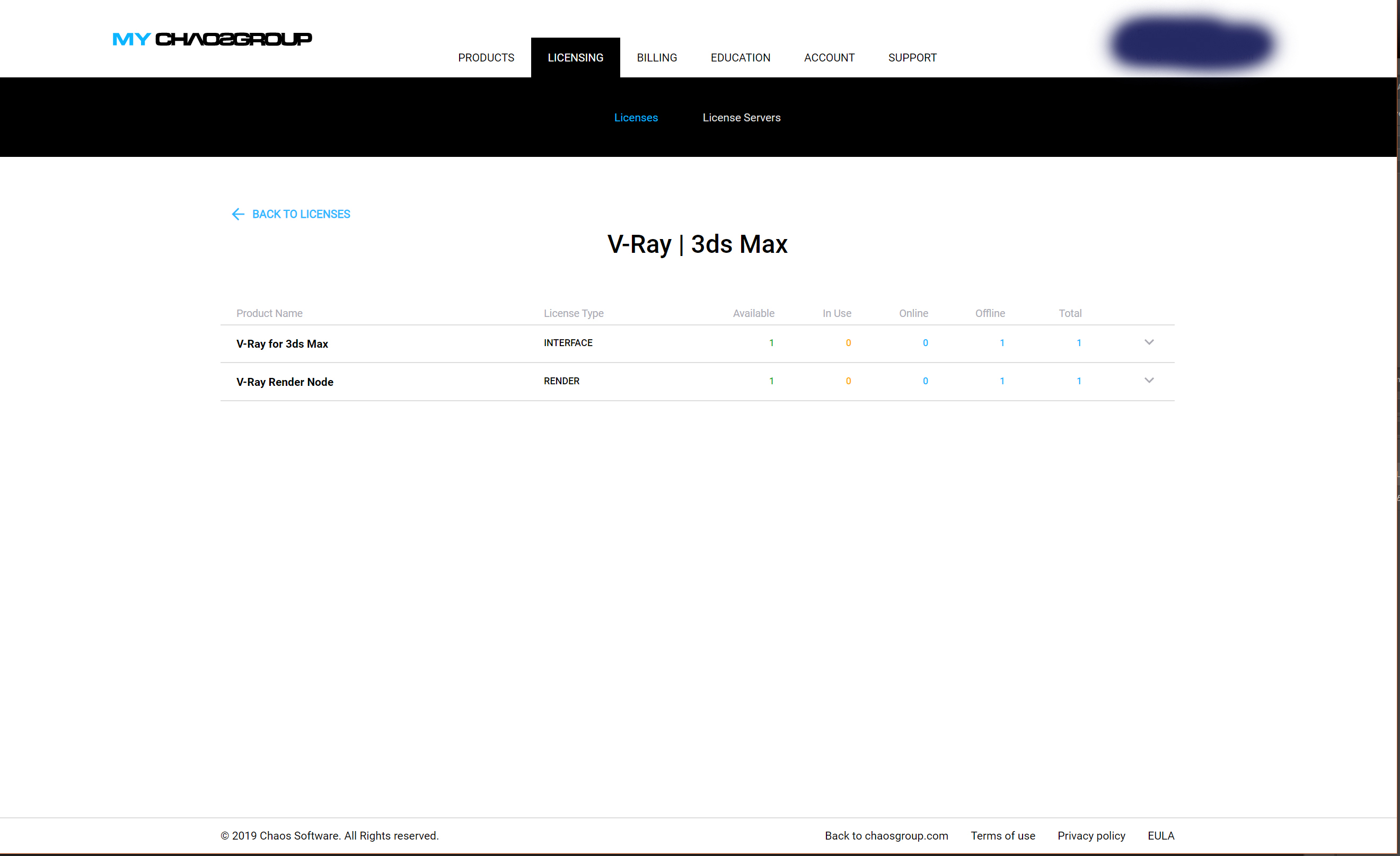Click the V-Ray for 3ds Max product name
The image size is (1400, 856).
pos(282,343)
